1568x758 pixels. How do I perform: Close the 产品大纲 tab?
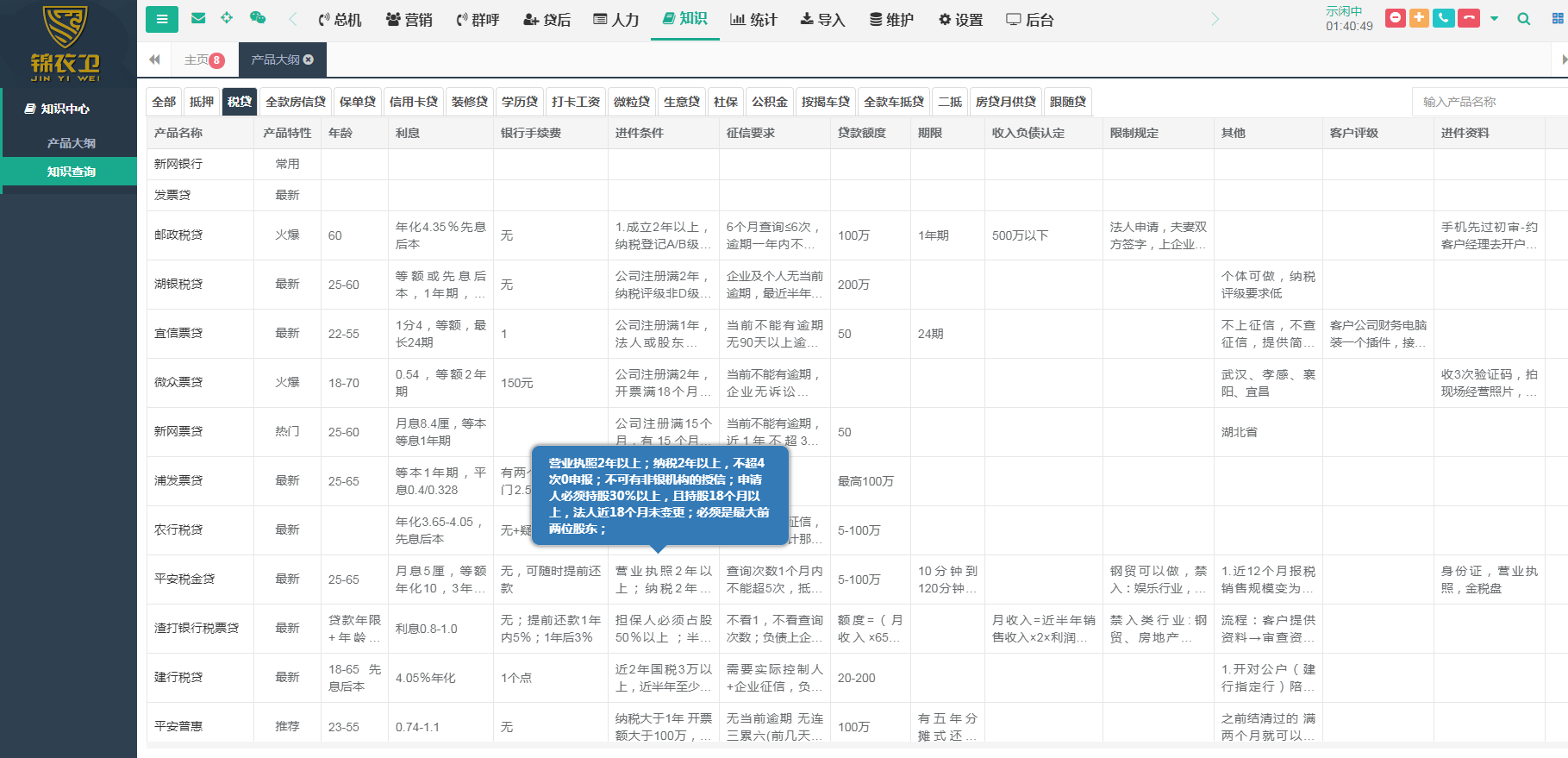[x=309, y=60]
